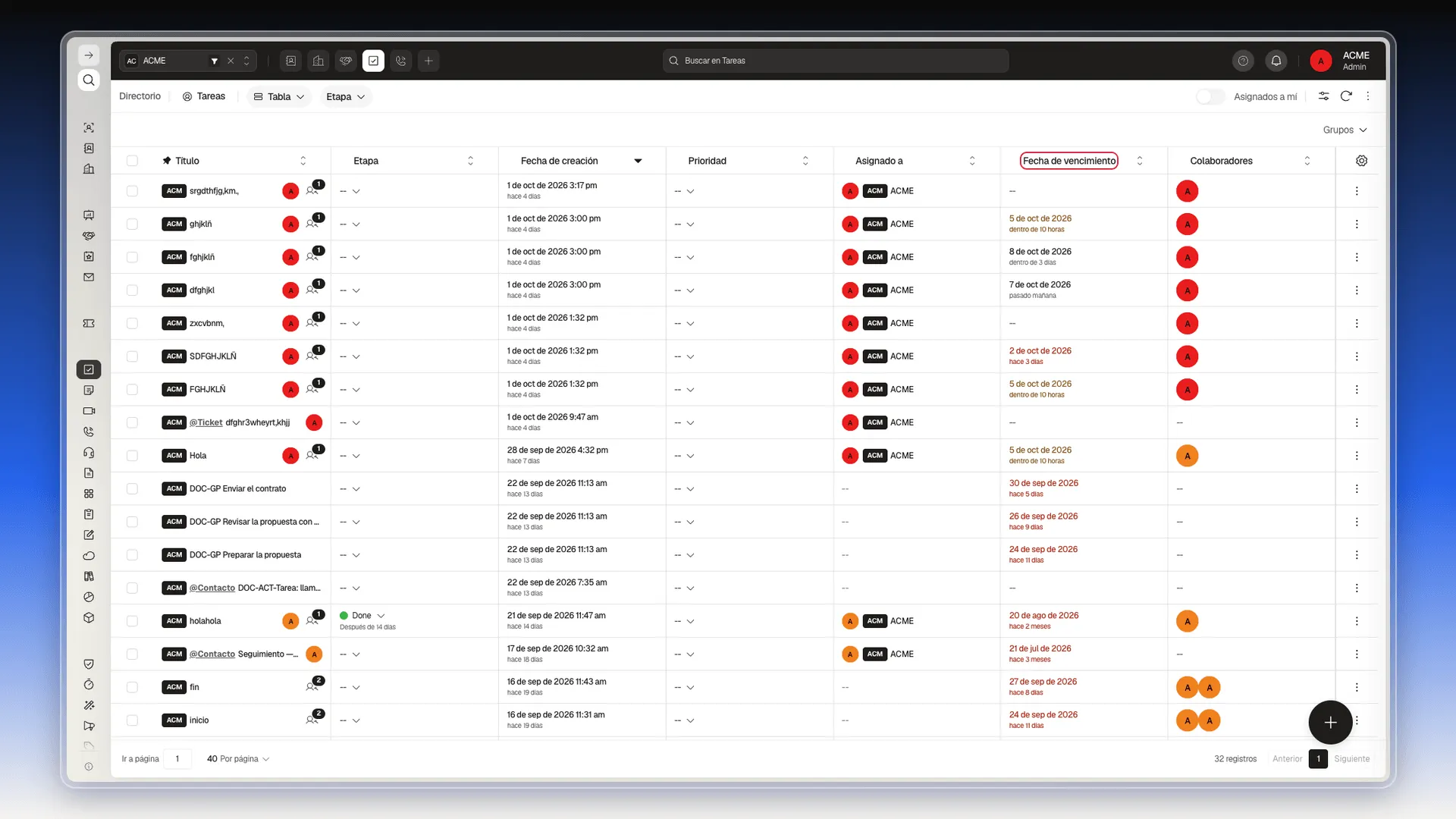Open the 40 Por página dropdown
The image size is (1456, 819).
tap(238, 758)
